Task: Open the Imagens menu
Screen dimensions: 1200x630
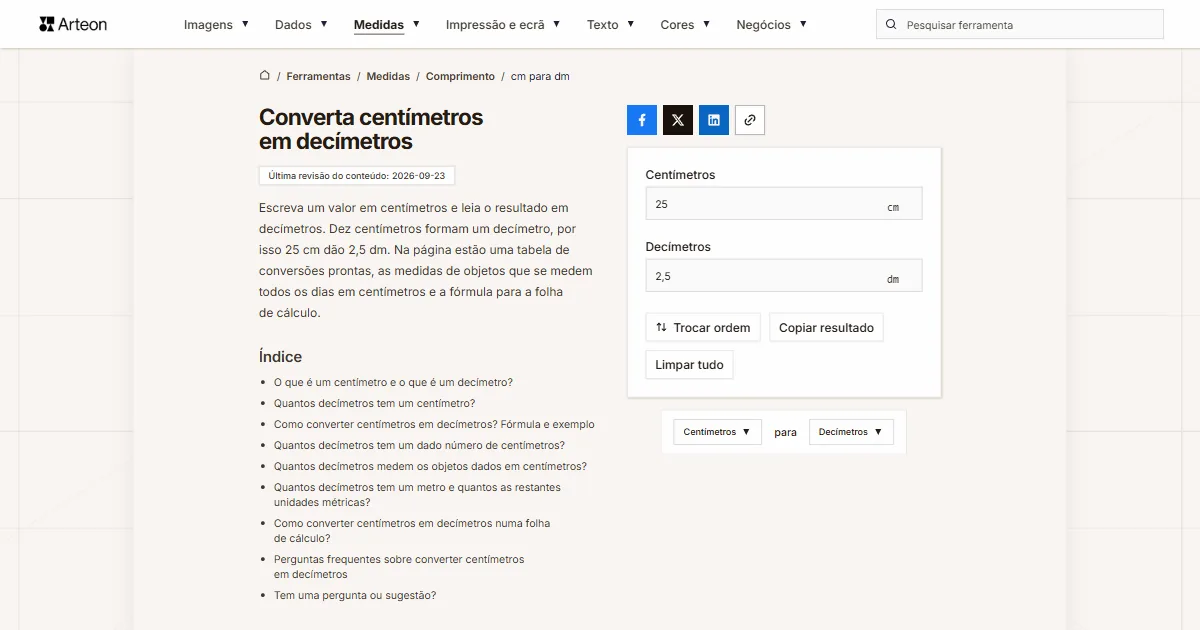Action: pos(217,24)
